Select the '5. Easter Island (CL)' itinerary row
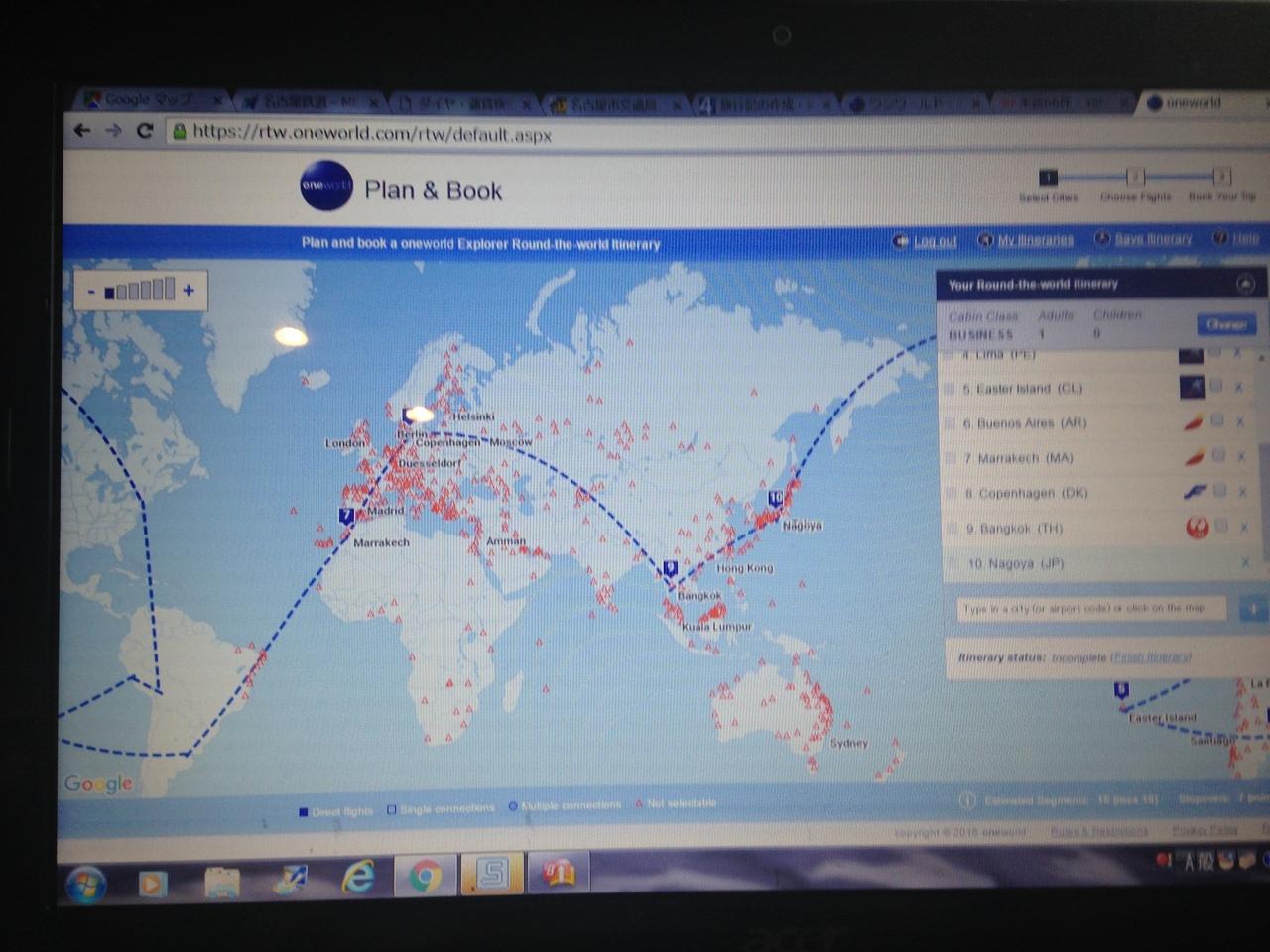 tap(1095, 388)
